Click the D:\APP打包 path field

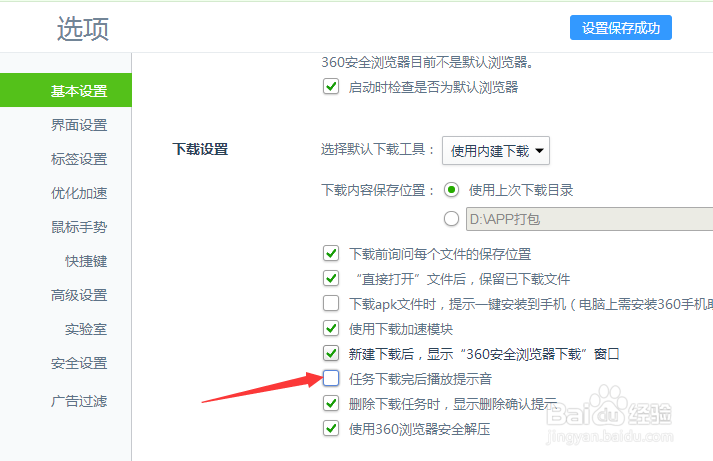tap(589, 219)
